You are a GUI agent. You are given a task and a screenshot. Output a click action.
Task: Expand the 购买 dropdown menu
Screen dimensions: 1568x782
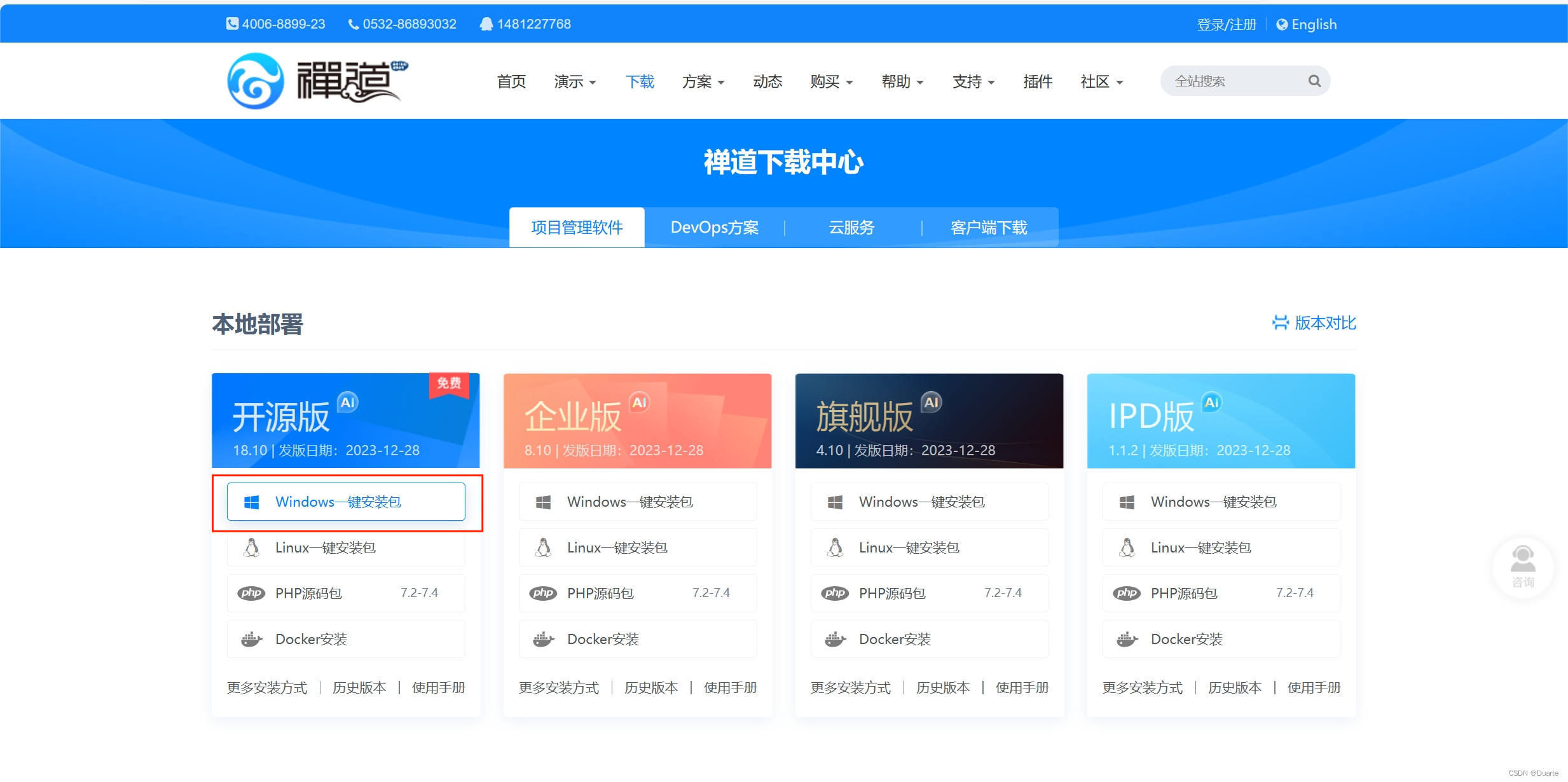click(832, 81)
